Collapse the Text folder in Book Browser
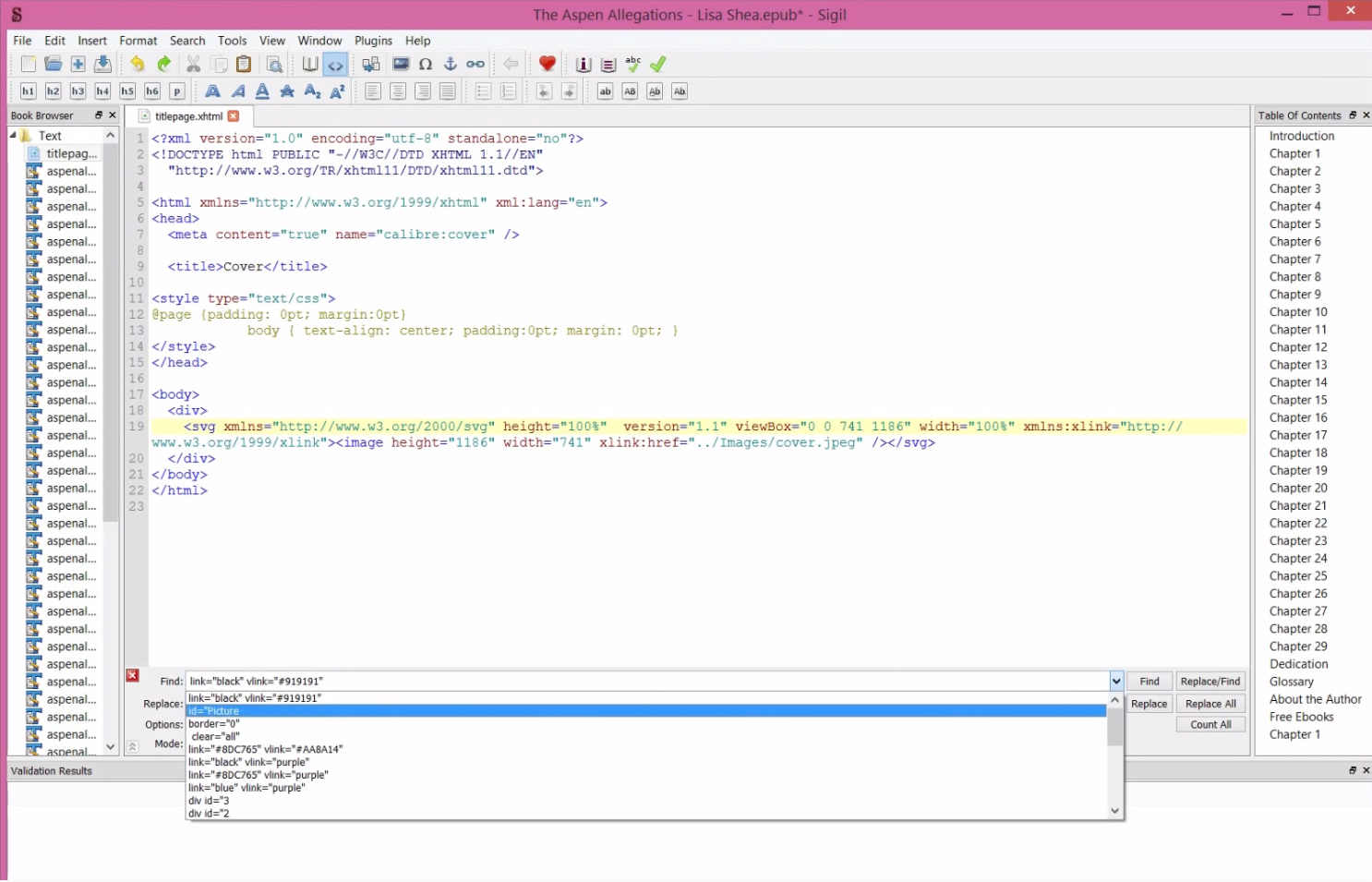Image resolution: width=1372 pixels, height=882 pixels. (14, 136)
